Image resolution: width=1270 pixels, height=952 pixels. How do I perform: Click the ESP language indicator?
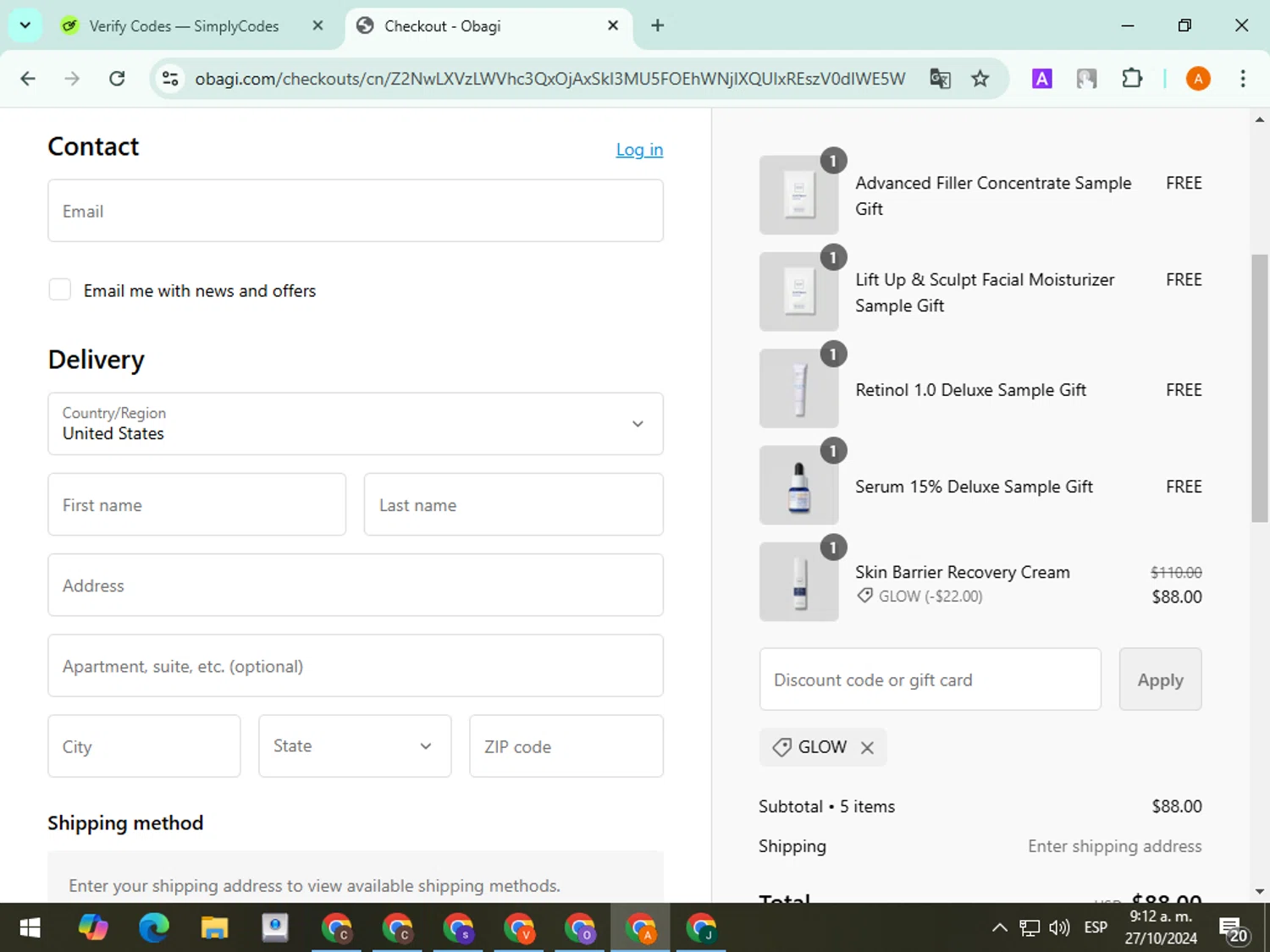point(1096,927)
